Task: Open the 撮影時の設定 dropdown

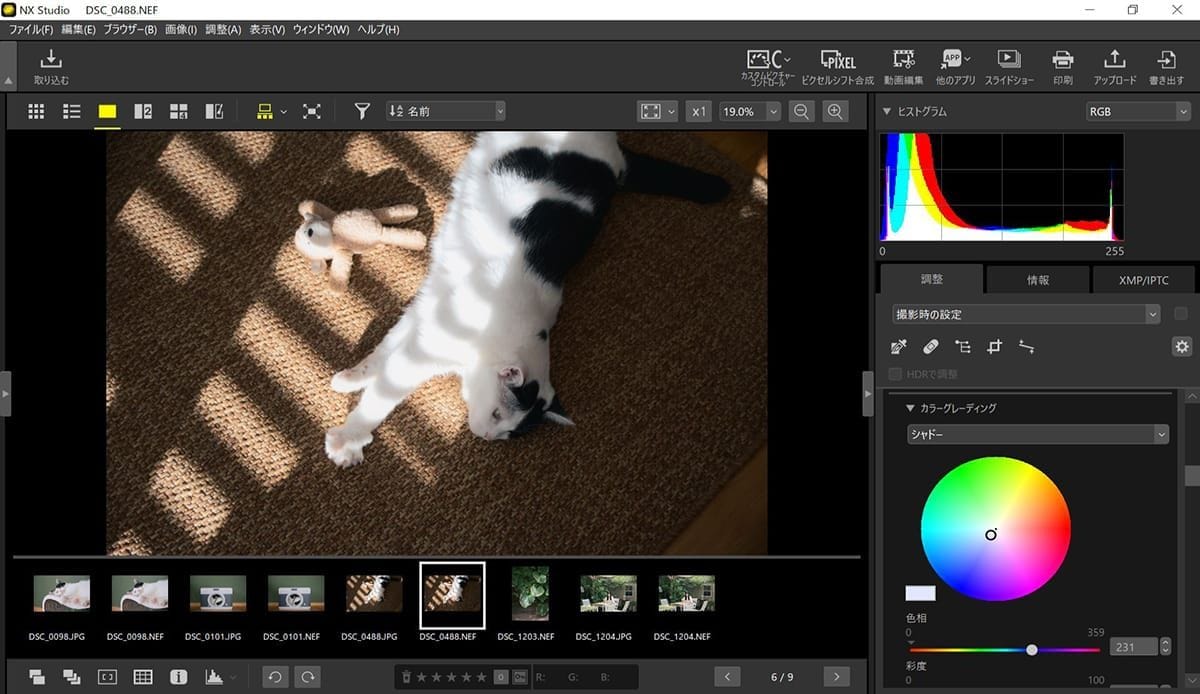Action: [1026, 313]
